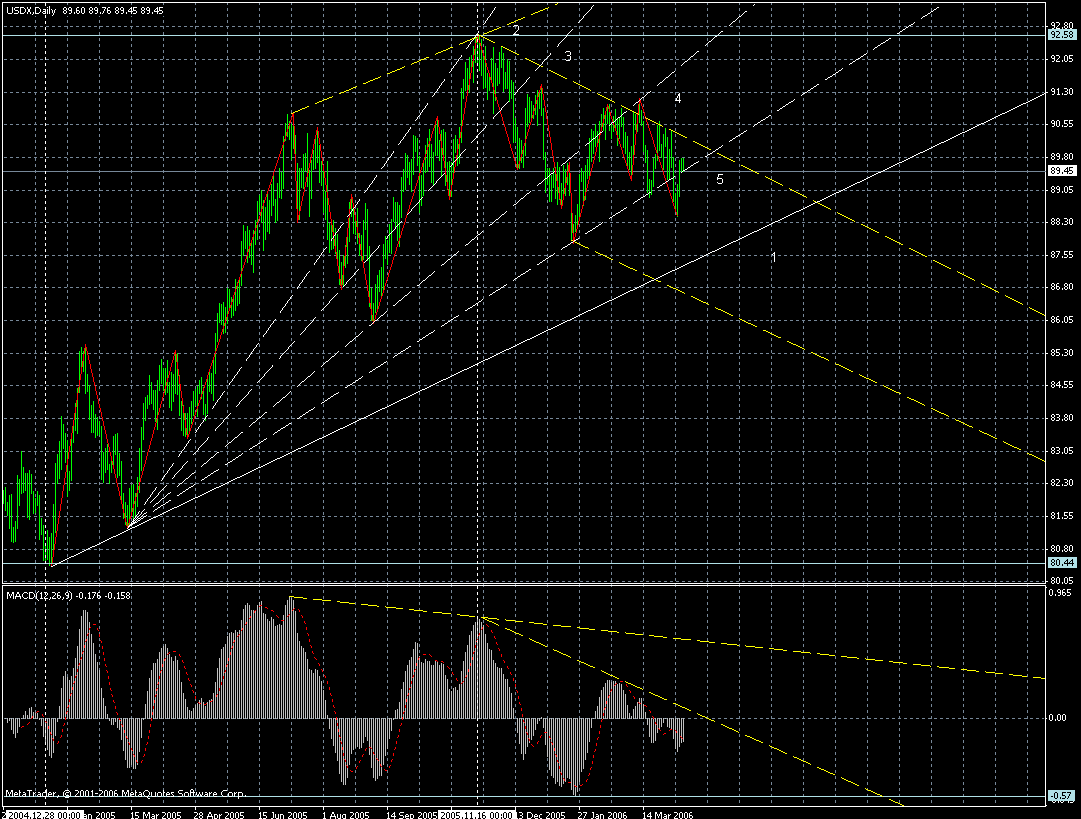The width and height of the screenshot is (1081, 819).
Task: Click the 89.05 price scale value
Action: tap(1062, 190)
